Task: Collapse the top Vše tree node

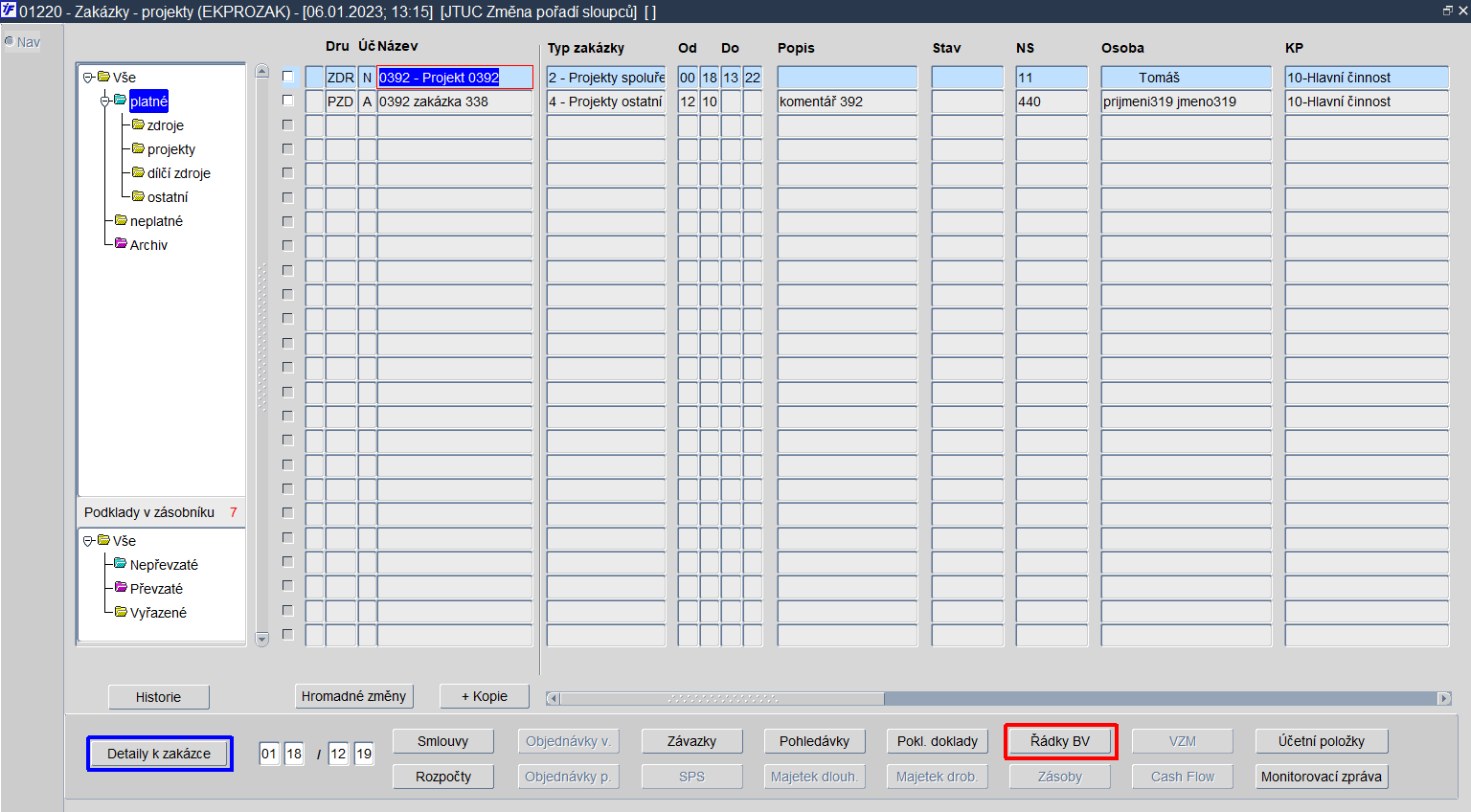Action: point(88,77)
